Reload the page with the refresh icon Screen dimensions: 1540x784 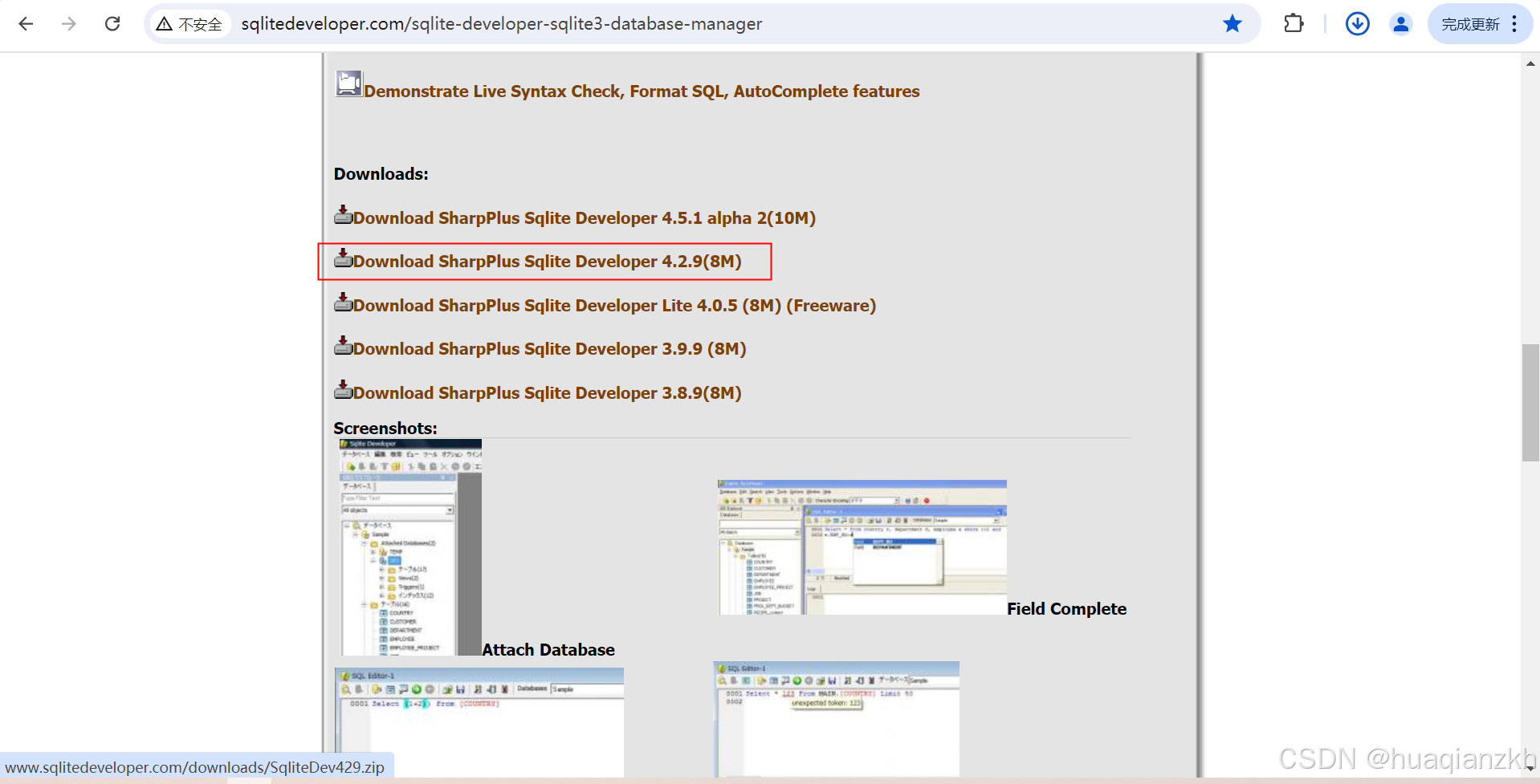[x=112, y=24]
